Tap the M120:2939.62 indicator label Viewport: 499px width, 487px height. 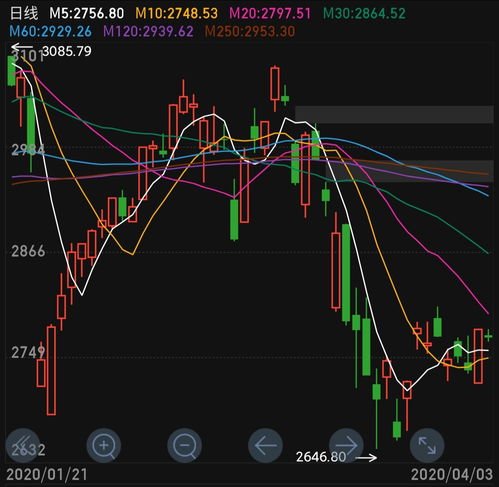tap(148, 31)
